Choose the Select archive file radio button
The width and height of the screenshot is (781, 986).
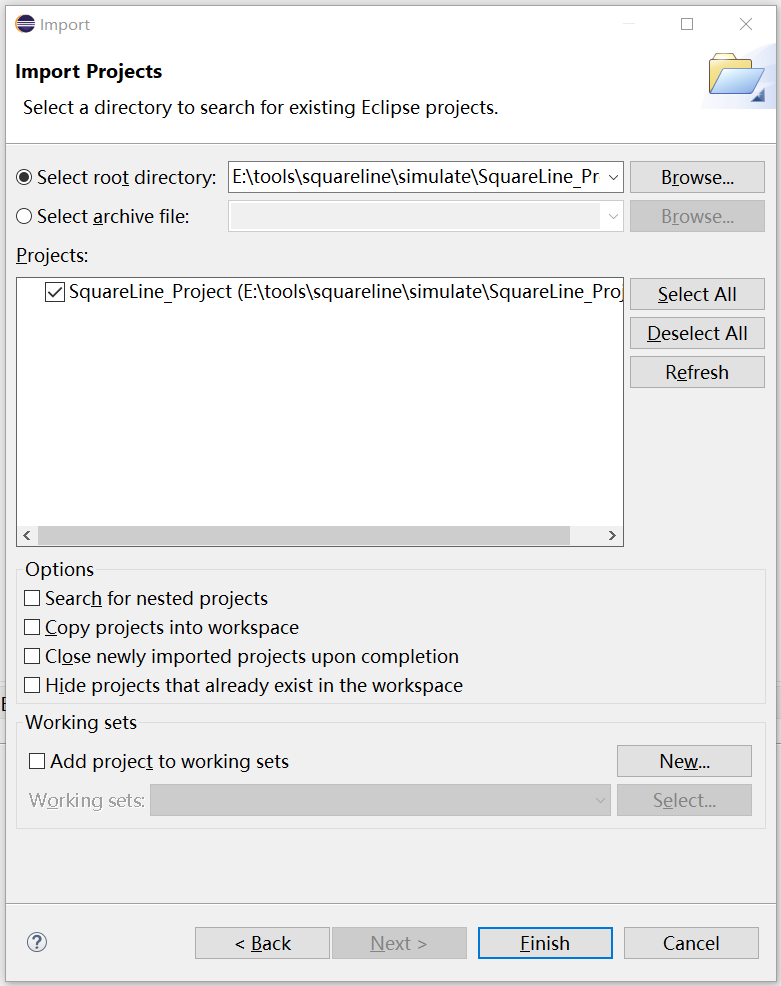coord(24,216)
